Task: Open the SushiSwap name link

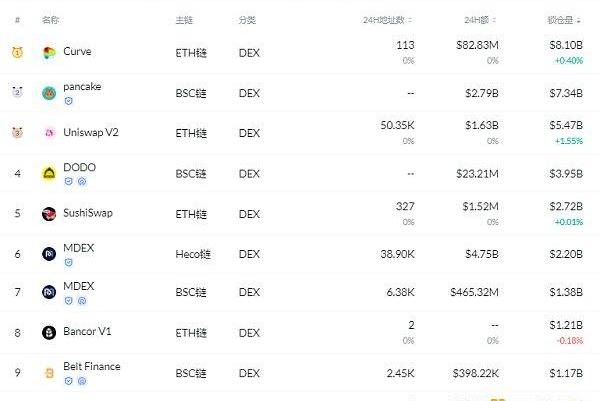Action: point(88,213)
